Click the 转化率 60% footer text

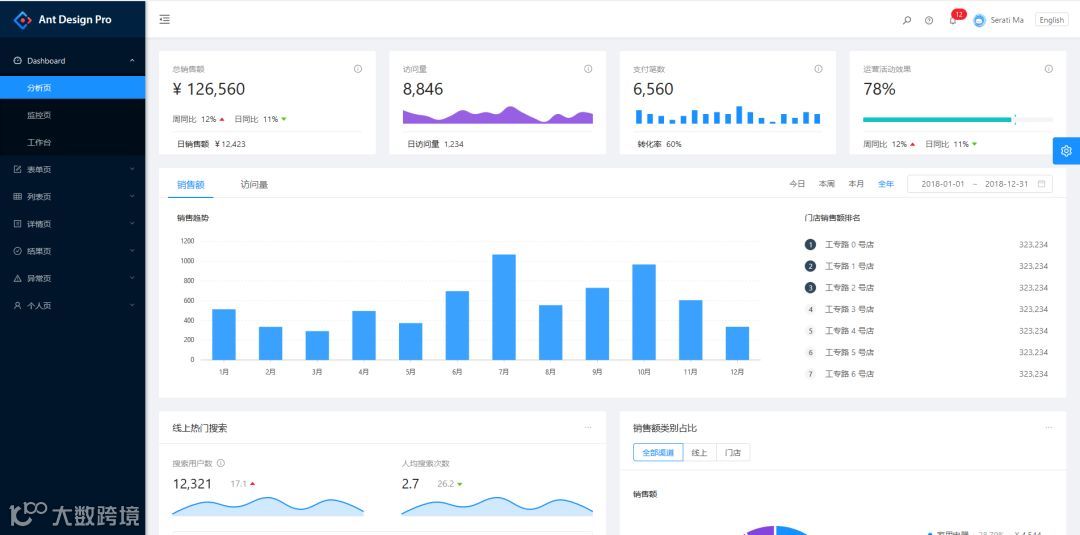point(659,145)
